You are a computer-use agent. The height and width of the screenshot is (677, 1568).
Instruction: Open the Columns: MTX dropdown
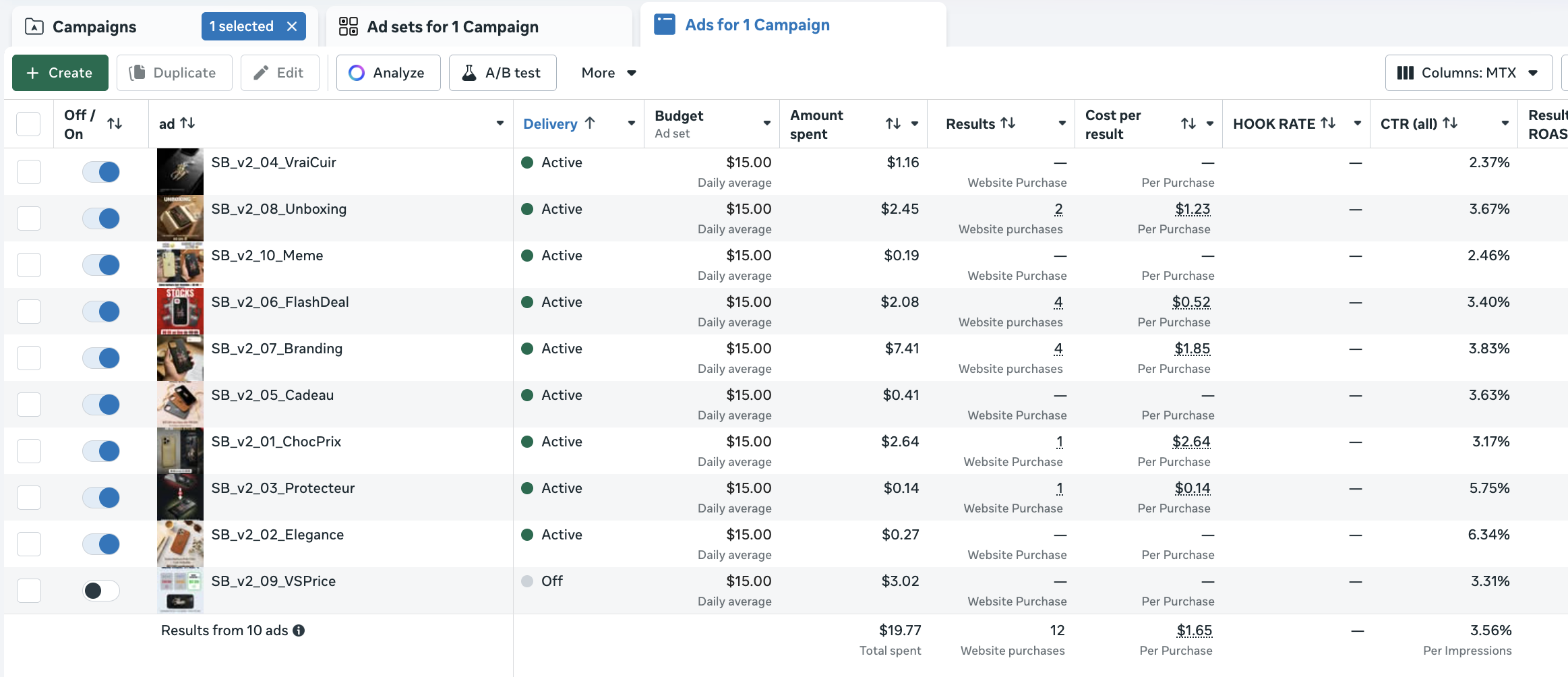(1468, 73)
